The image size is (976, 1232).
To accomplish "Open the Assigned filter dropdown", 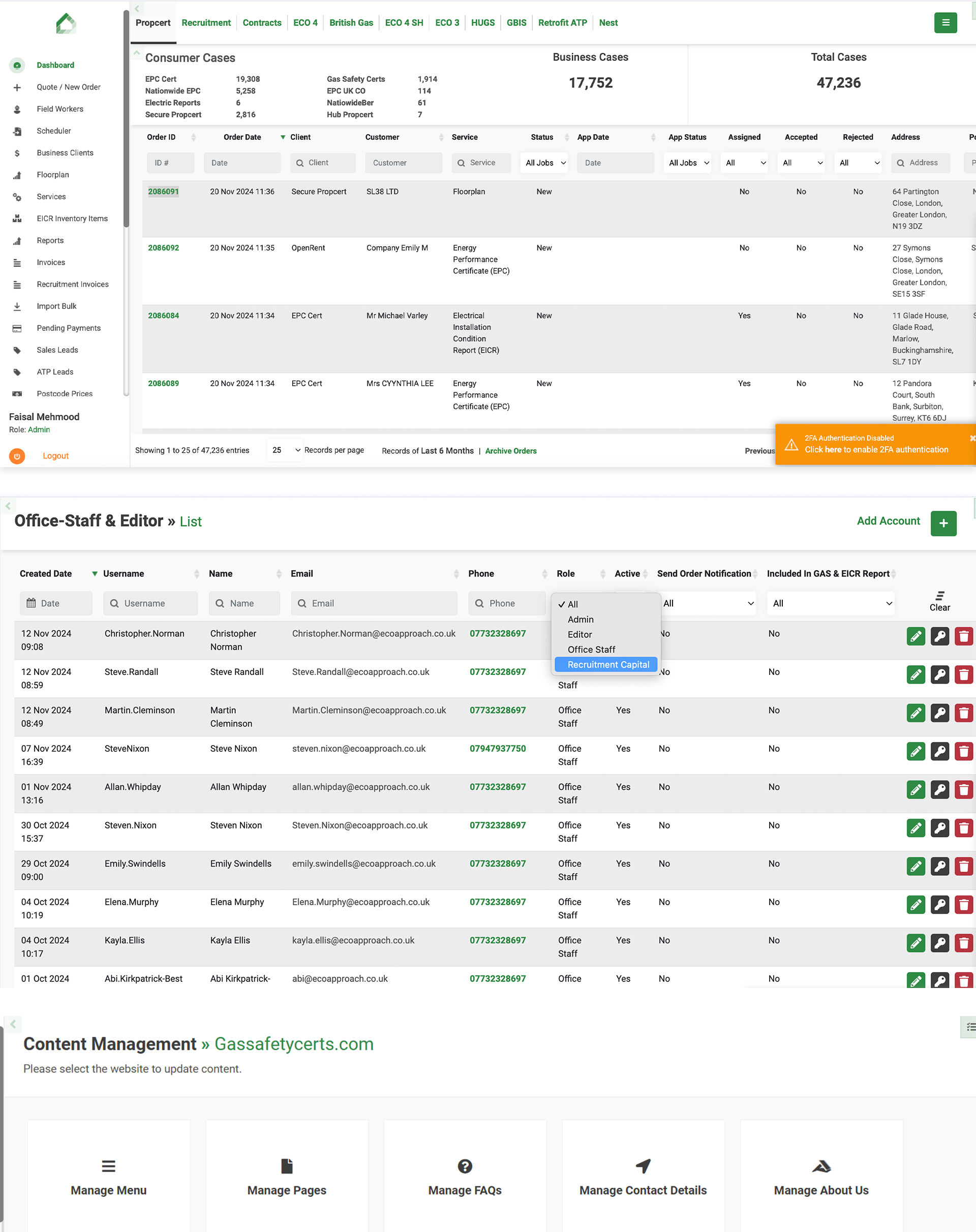I will [x=744, y=163].
